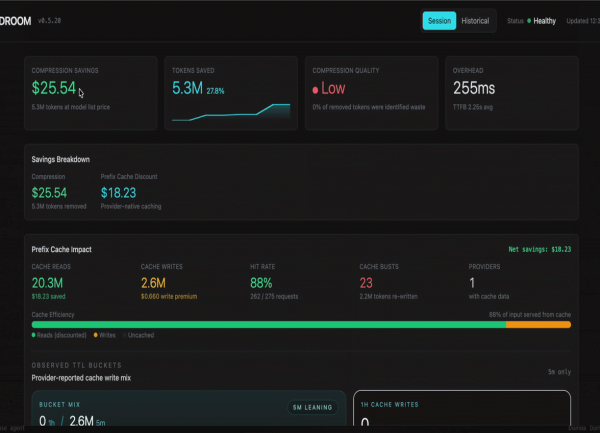Click the TTFB 2.25s avg text
The width and height of the screenshot is (600, 433).
(x=473, y=107)
